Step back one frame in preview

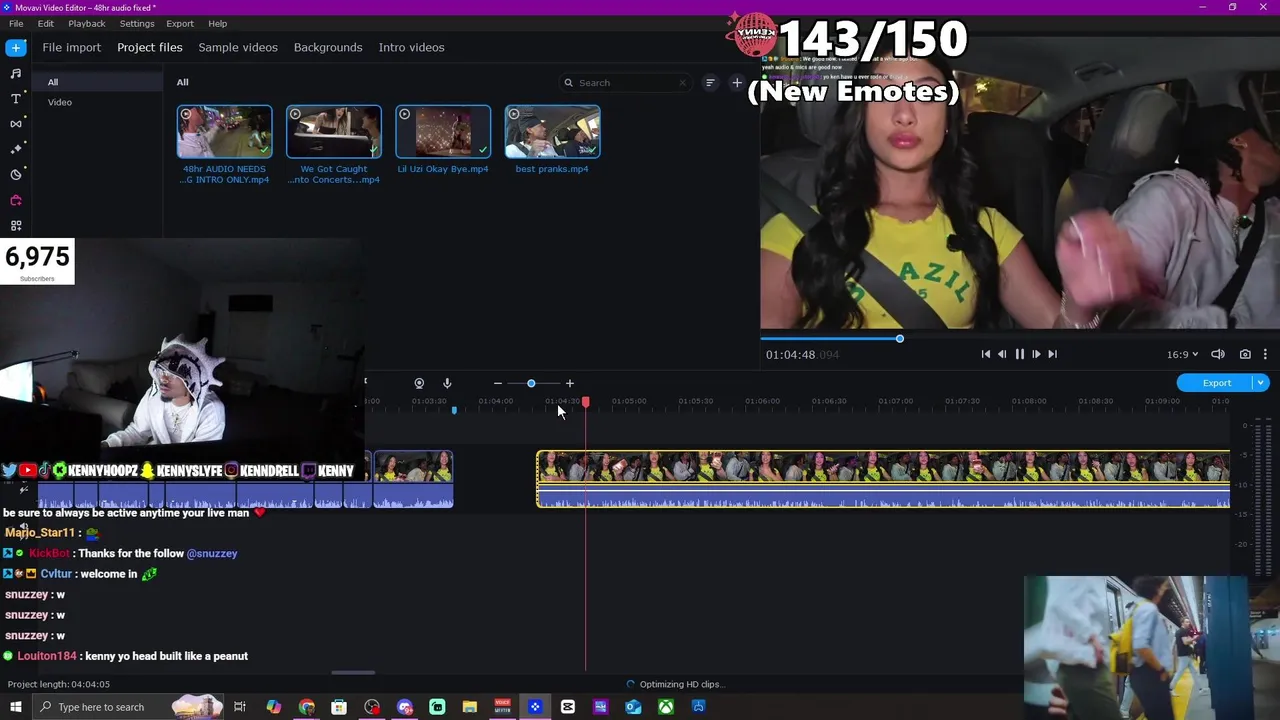tap(1002, 354)
